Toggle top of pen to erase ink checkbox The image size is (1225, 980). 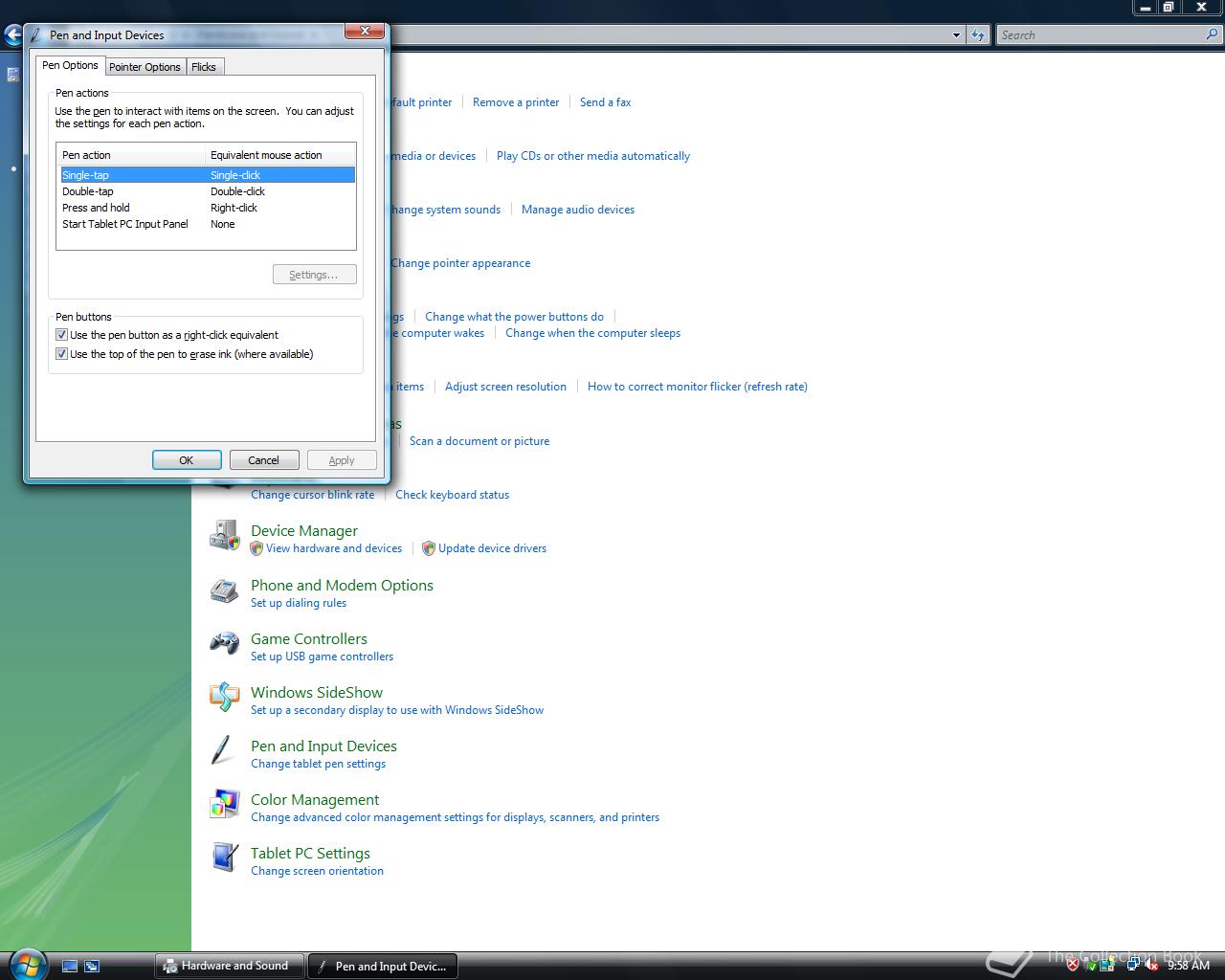tap(61, 354)
